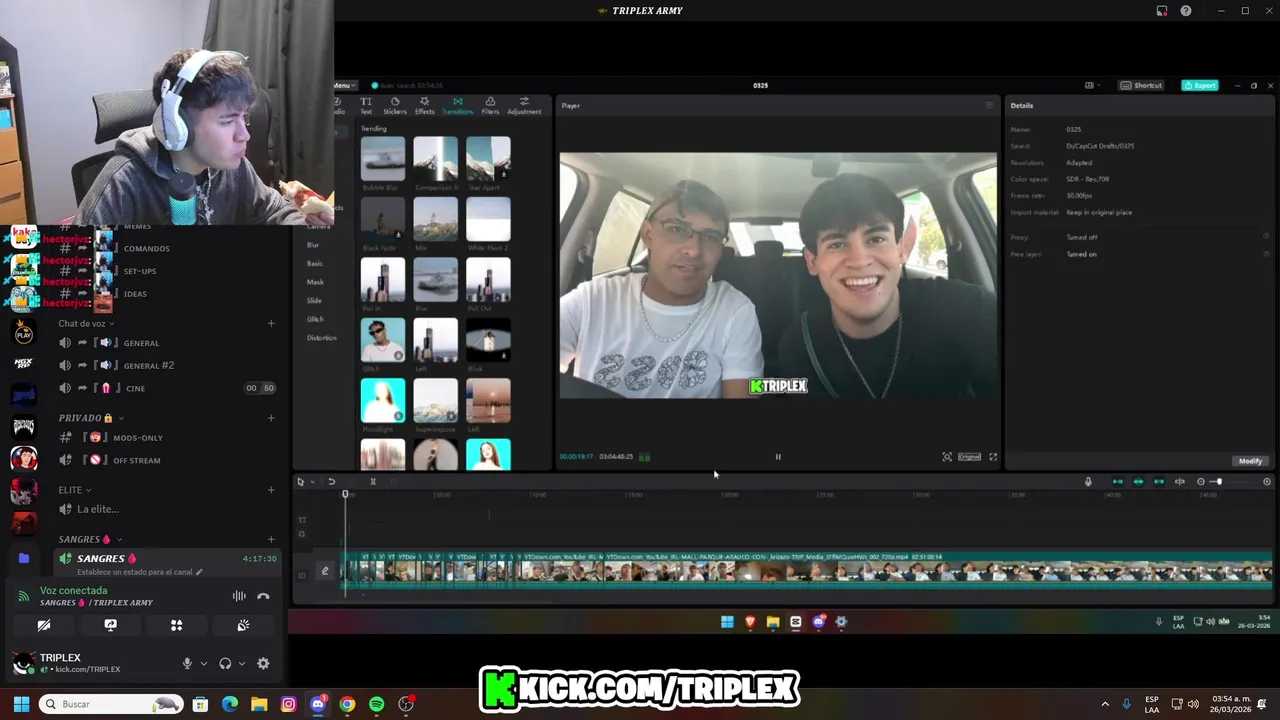Screen dimensions: 1280x720
Task: Select the Transitions tab in CapCut
Action: click(457, 106)
